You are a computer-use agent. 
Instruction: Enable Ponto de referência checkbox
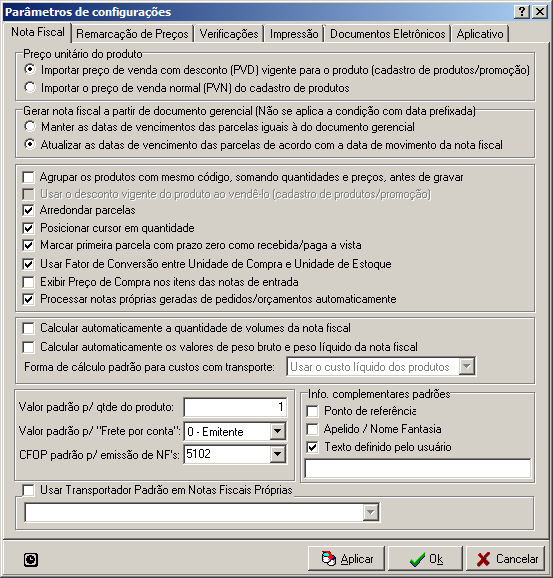point(312,411)
